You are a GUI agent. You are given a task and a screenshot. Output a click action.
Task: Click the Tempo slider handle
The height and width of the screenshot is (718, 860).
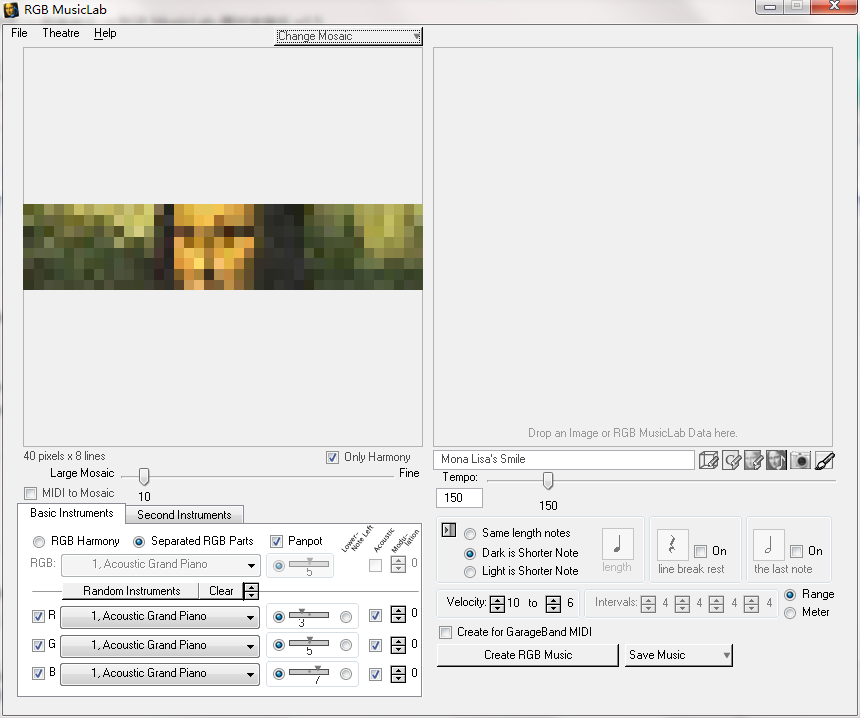(x=547, y=480)
